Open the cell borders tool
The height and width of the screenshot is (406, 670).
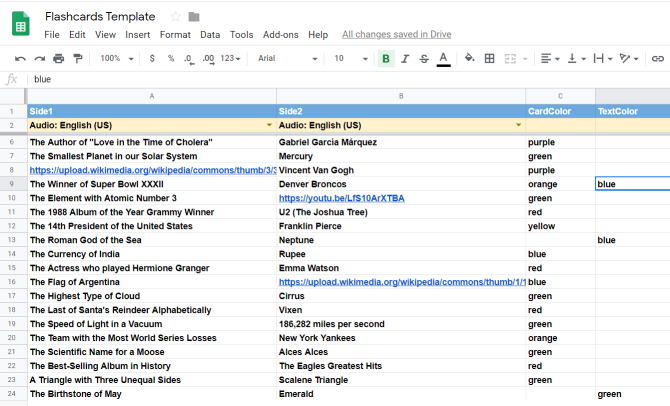489,59
